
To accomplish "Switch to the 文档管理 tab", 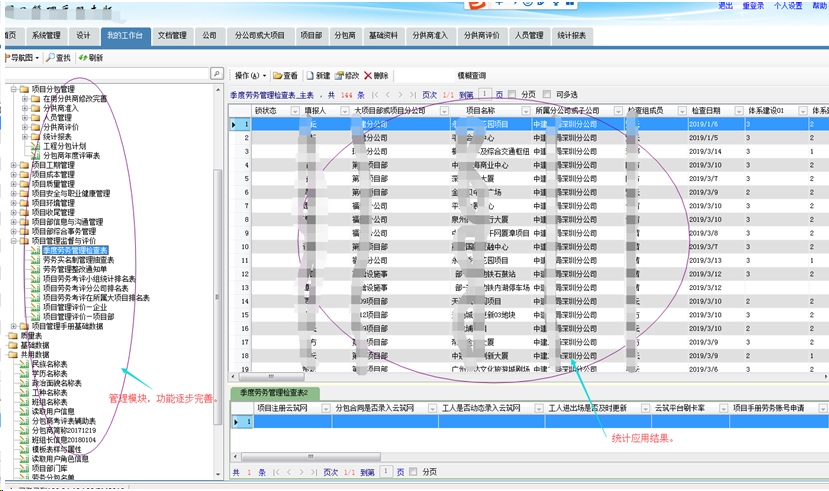I will pyautogui.click(x=172, y=35).
